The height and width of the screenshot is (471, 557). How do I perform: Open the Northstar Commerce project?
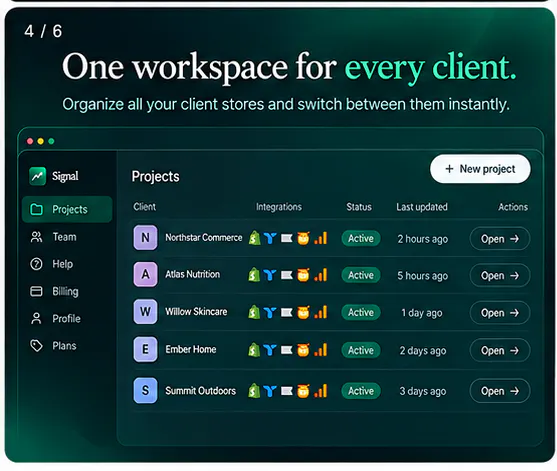point(500,239)
